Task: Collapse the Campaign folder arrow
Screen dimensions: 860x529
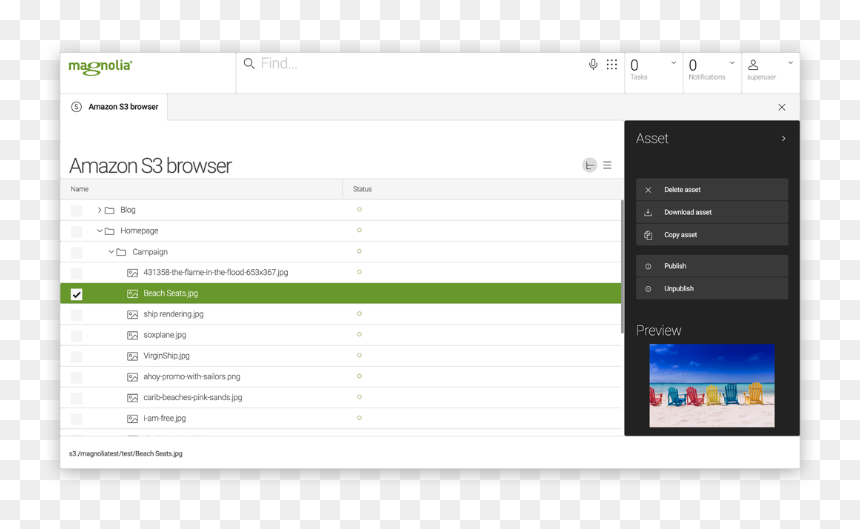Action: pos(111,252)
